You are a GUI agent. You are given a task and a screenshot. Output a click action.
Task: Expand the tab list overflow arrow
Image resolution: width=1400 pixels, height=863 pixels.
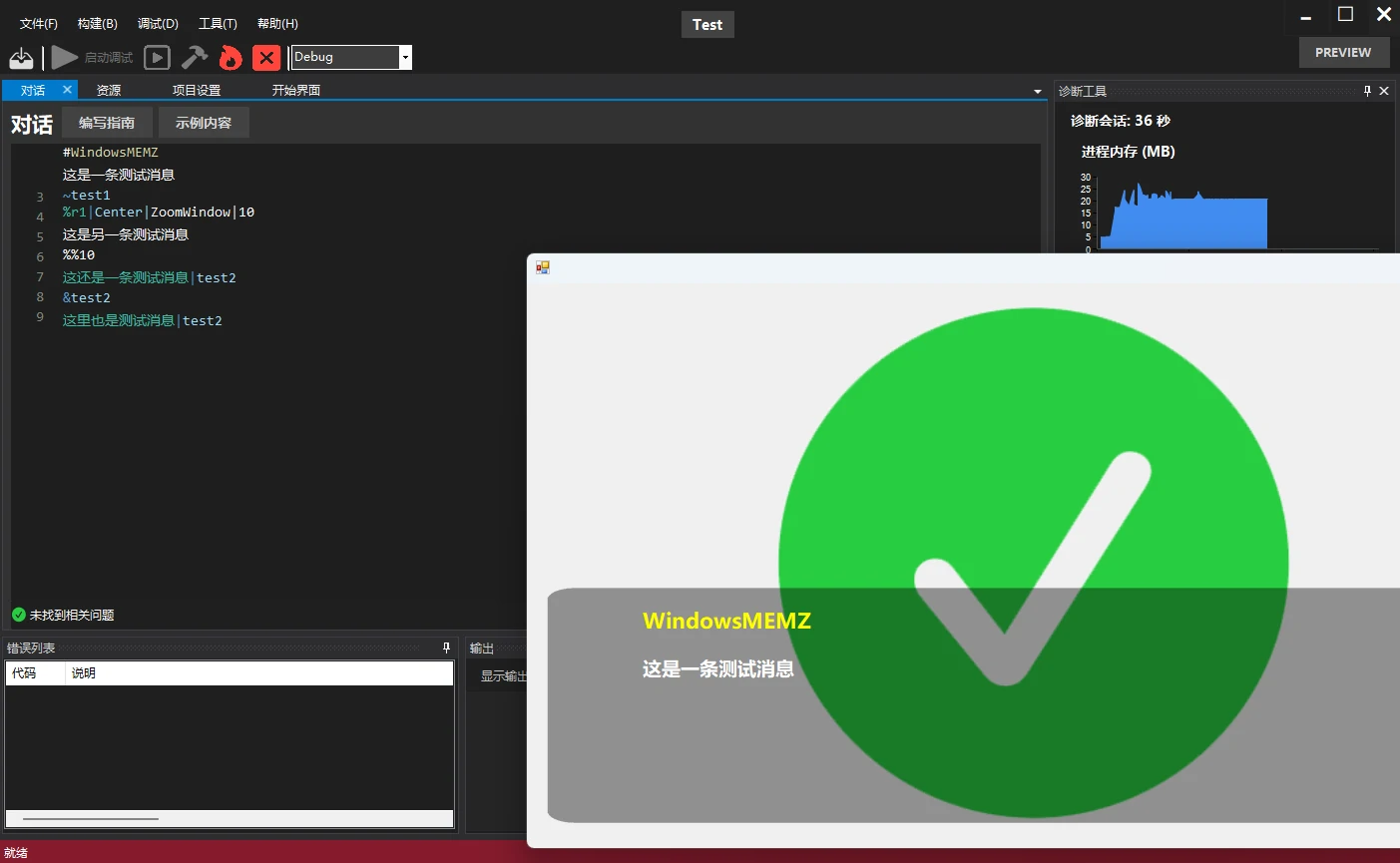[1038, 92]
